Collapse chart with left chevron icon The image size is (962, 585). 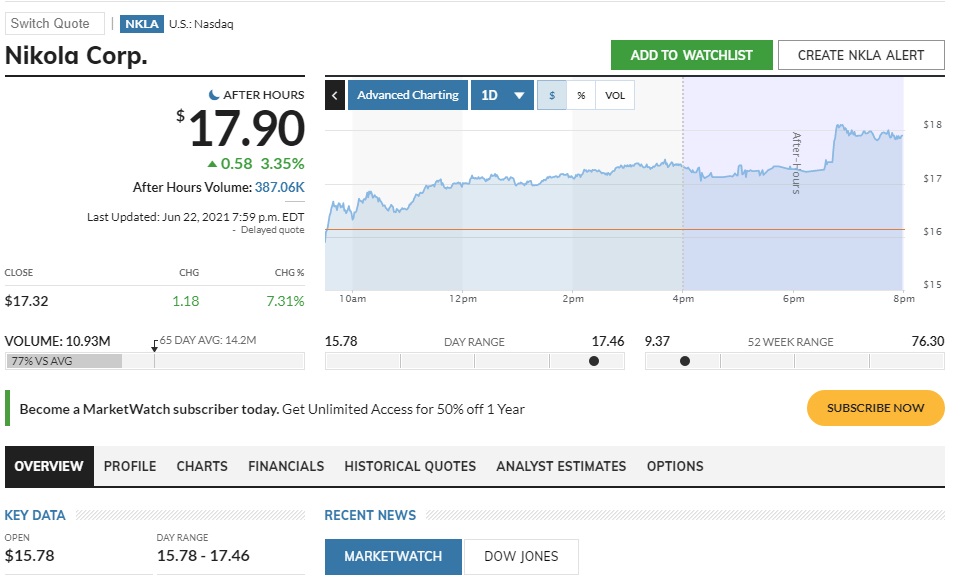coord(335,95)
